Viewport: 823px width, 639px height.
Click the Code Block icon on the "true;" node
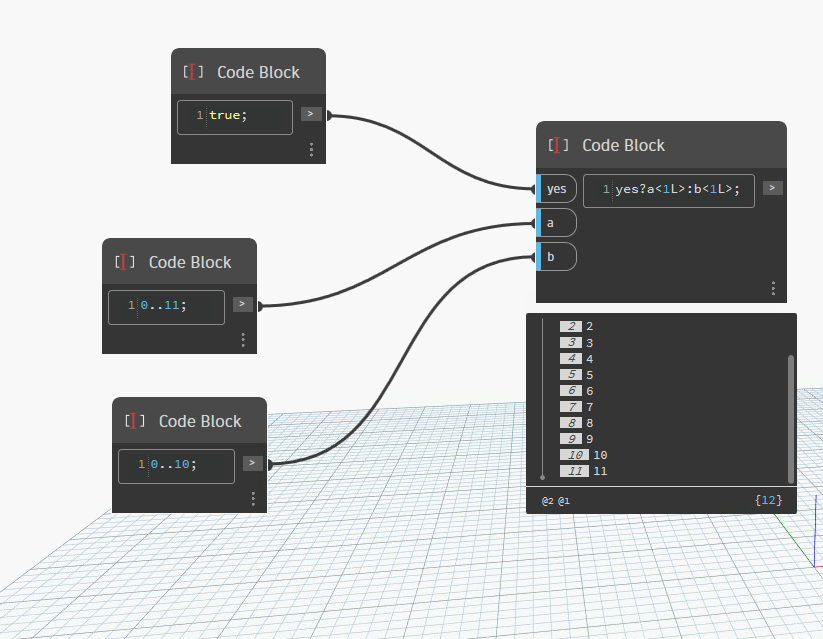click(x=192, y=71)
